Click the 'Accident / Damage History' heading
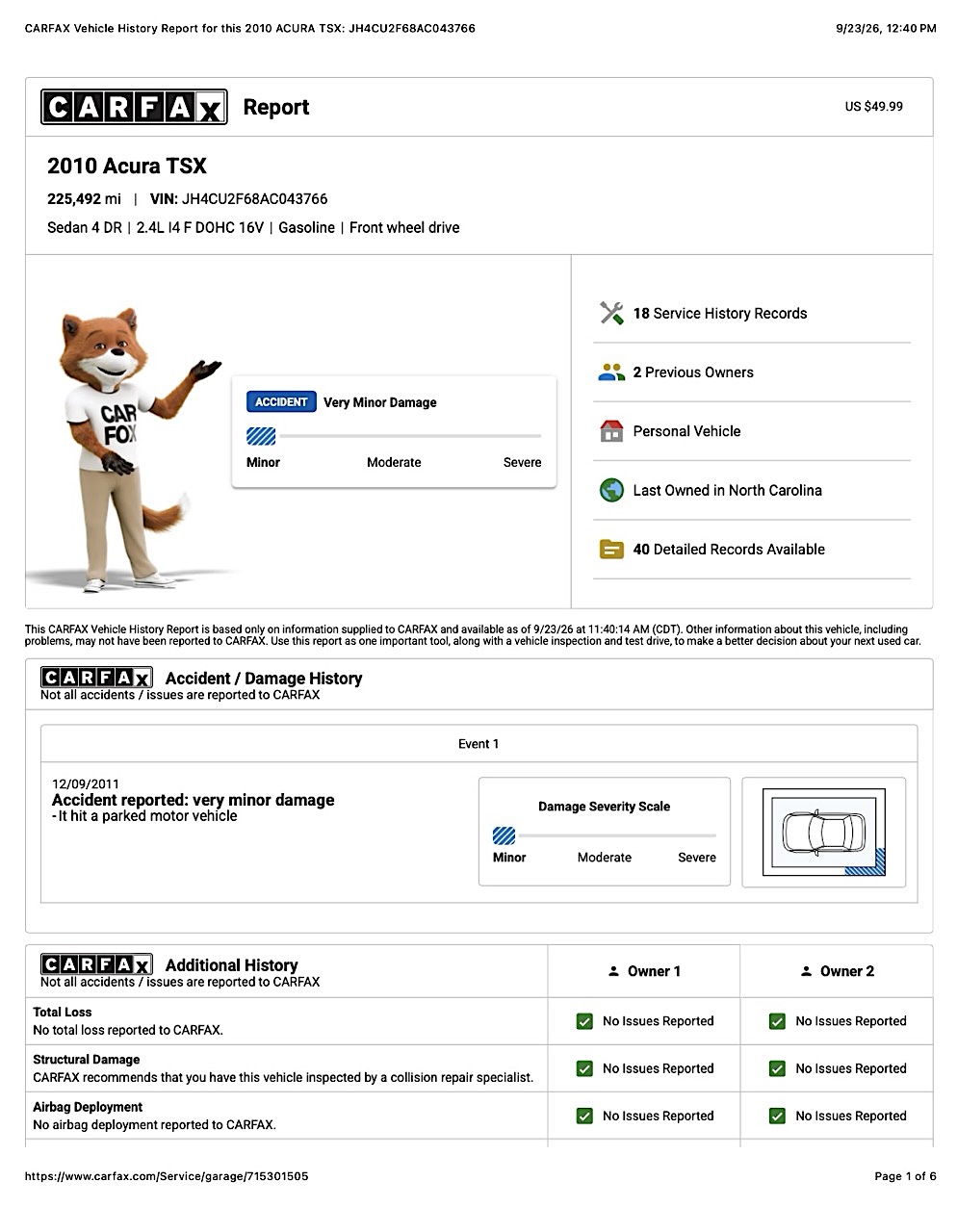Viewport: 957px width, 1232px height. [264, 679]
